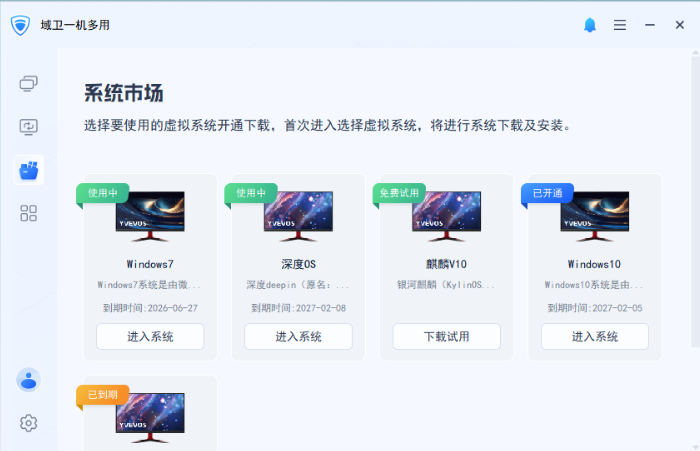Open the four-squares apps sidebar icon

click(29, 213)
